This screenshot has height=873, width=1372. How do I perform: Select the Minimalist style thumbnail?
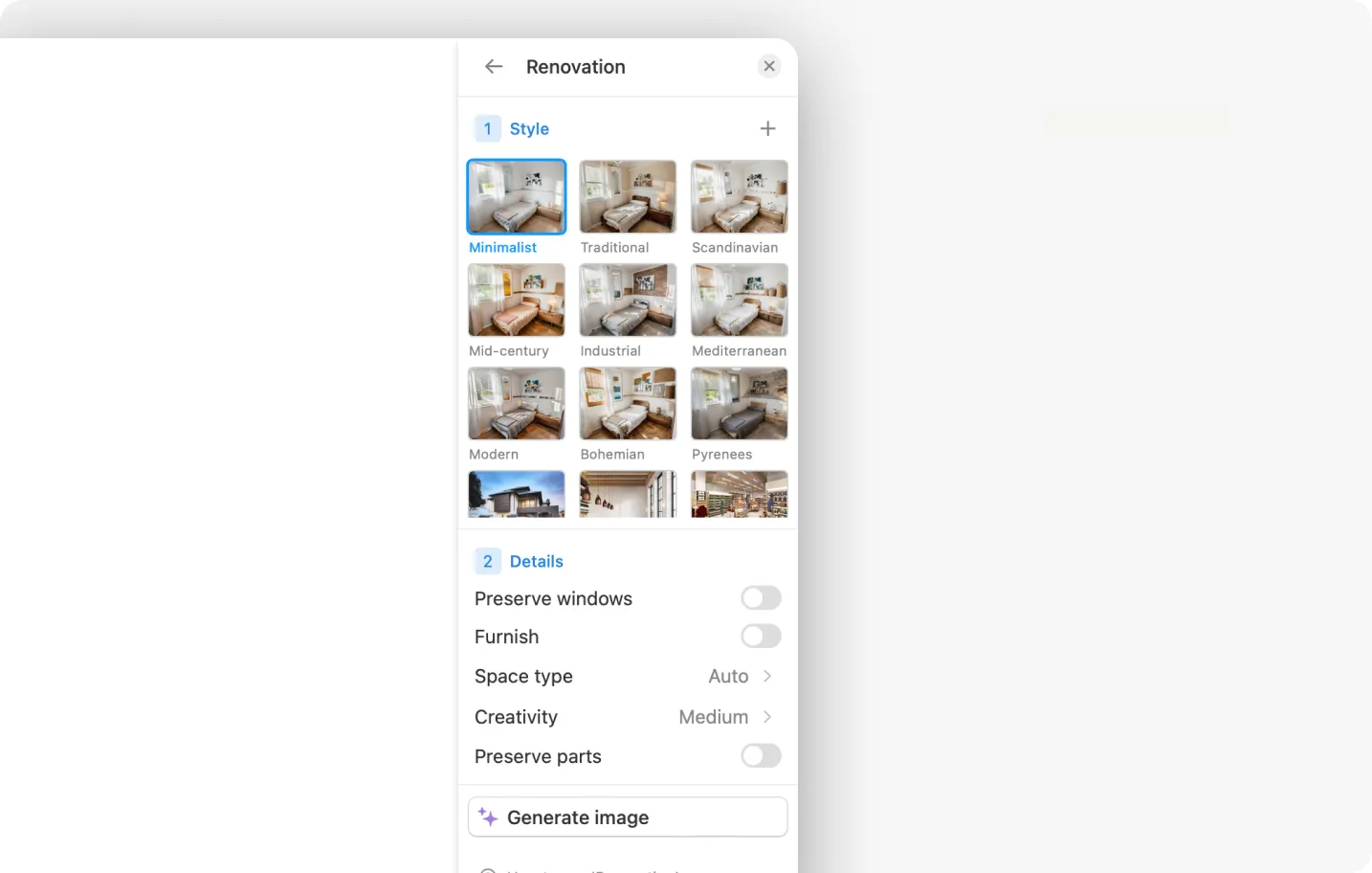tap(517, 196)
